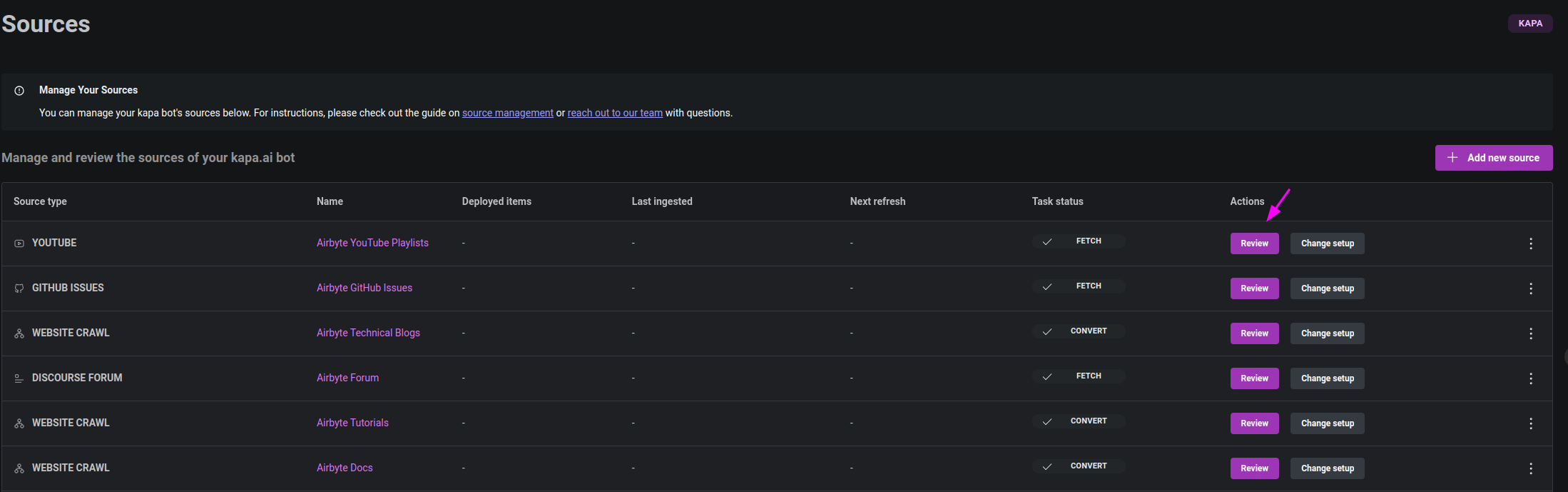Click the Last ingested column header
This screenshot has width=1568, height=492.
click(662, 201)
